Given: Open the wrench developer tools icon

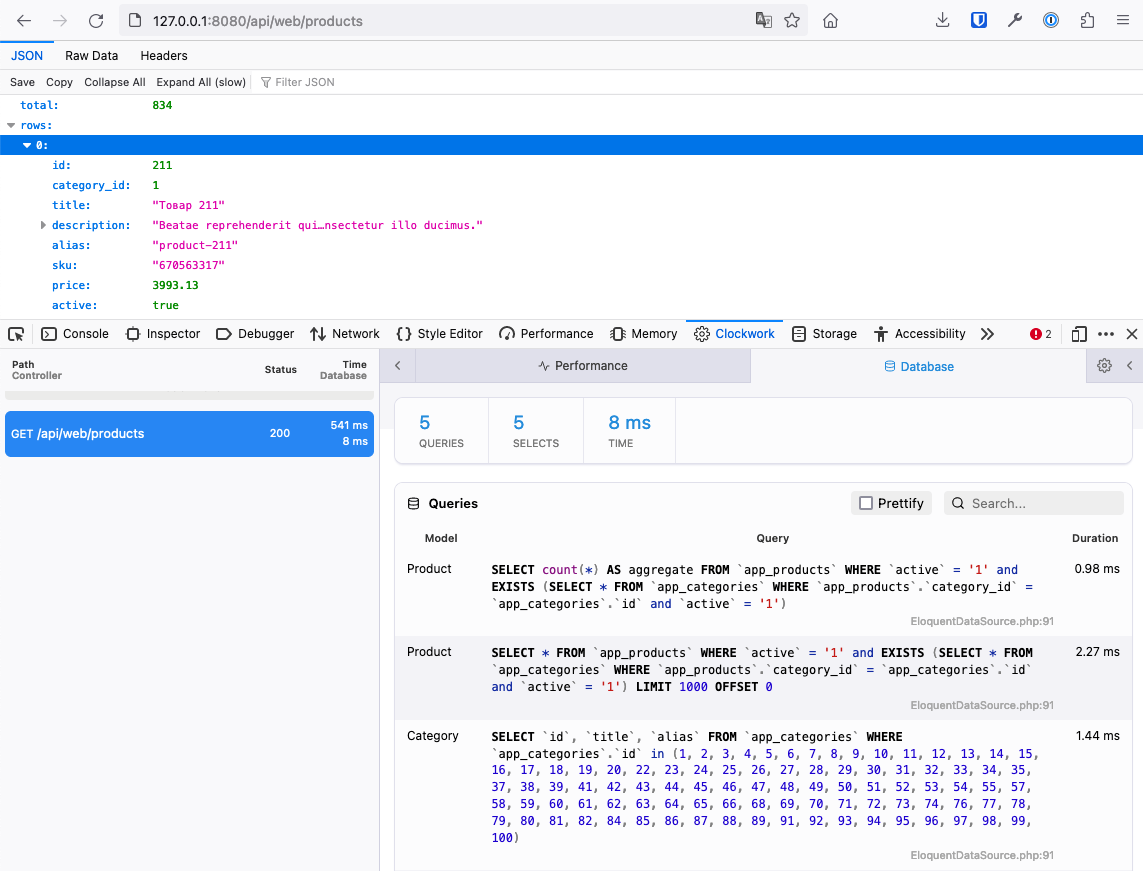Looking at the screenshot, I should coord(1015,20).
